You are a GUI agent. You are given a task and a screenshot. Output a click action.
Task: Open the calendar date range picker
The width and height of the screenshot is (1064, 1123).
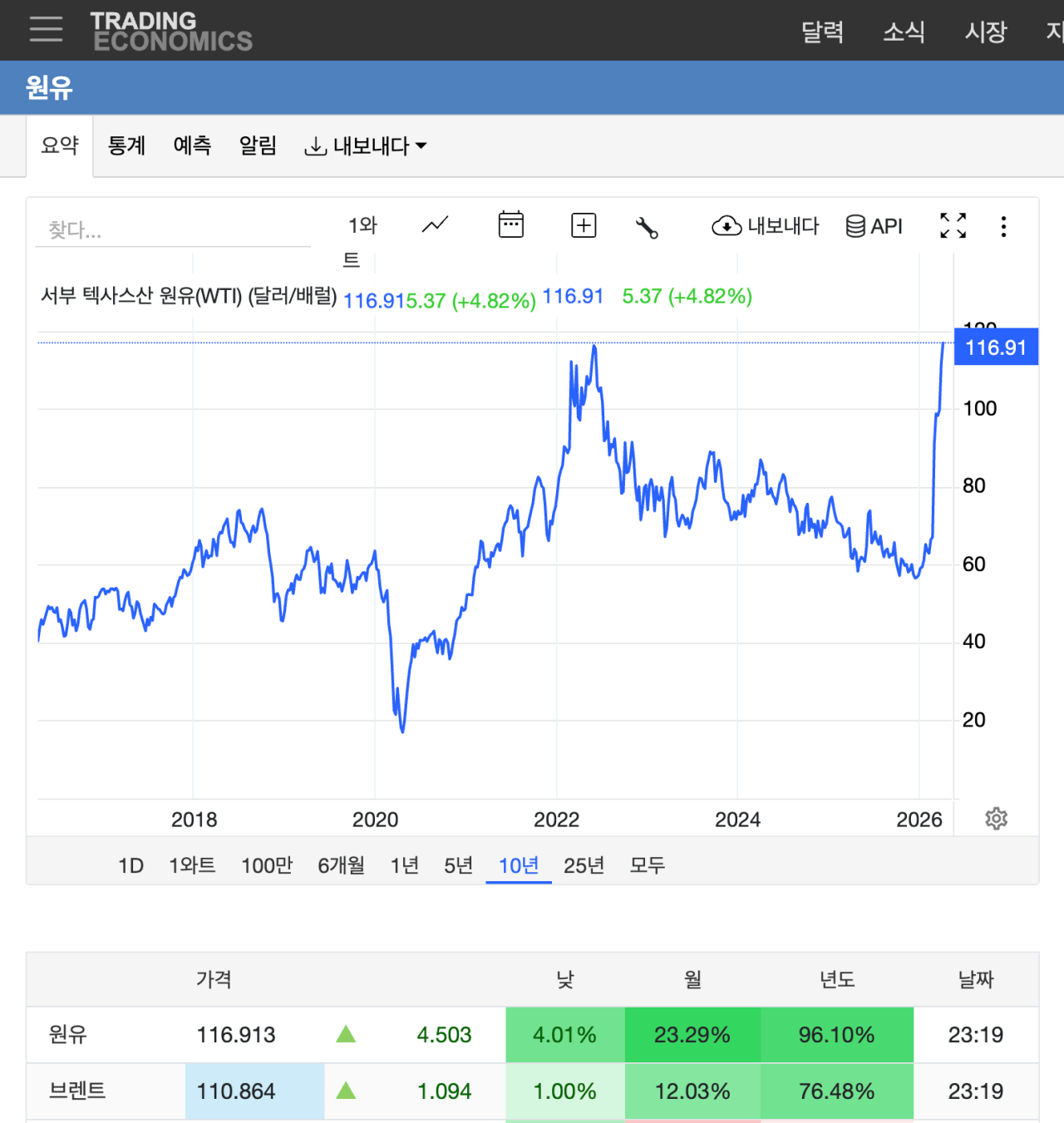click(510, 225)
